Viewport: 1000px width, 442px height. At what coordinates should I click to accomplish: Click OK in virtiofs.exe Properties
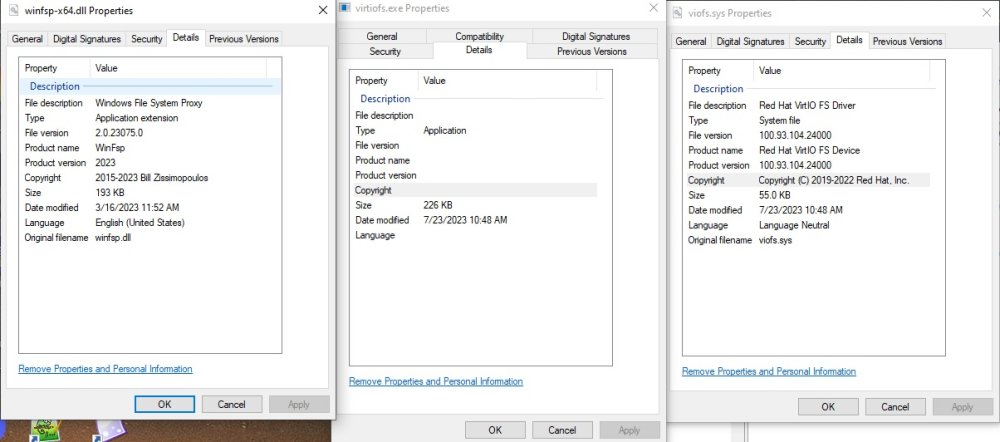(495, 430)
